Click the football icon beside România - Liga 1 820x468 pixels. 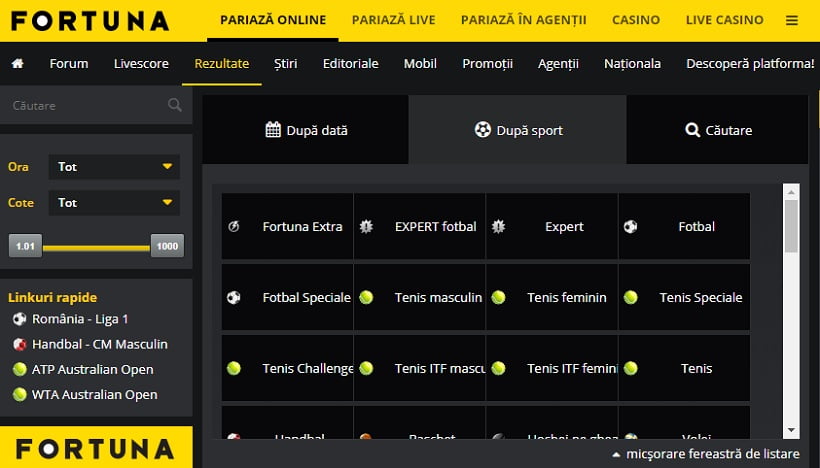pos(19,319)
